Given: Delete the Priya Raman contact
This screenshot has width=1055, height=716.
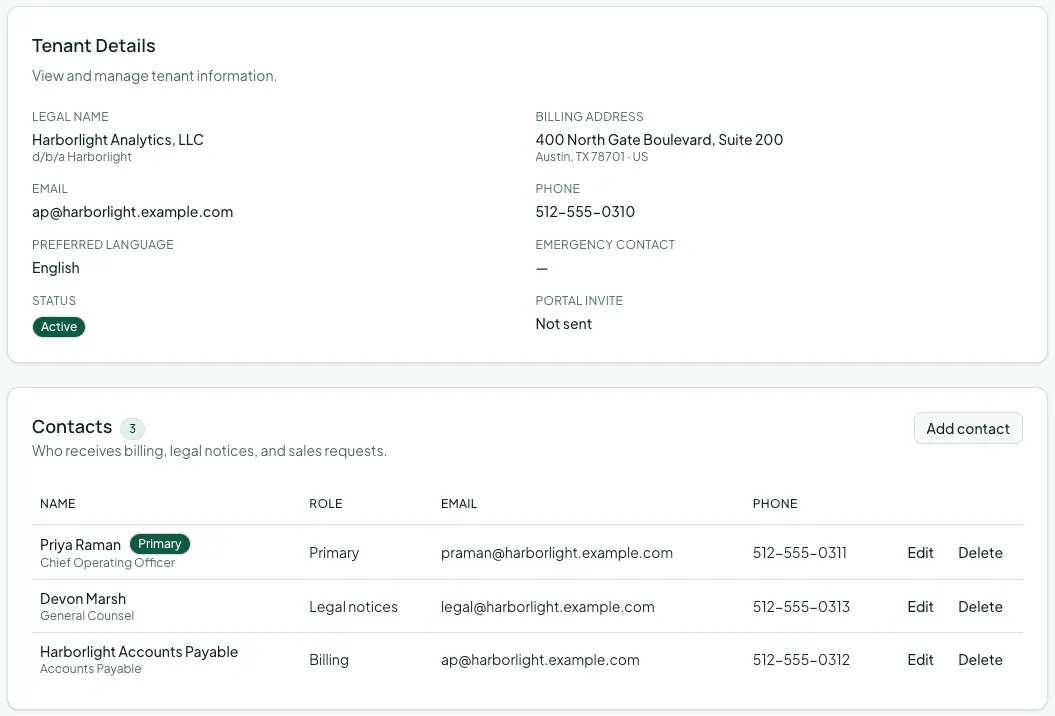Looking at the screenshot, I should click(980, 553).
